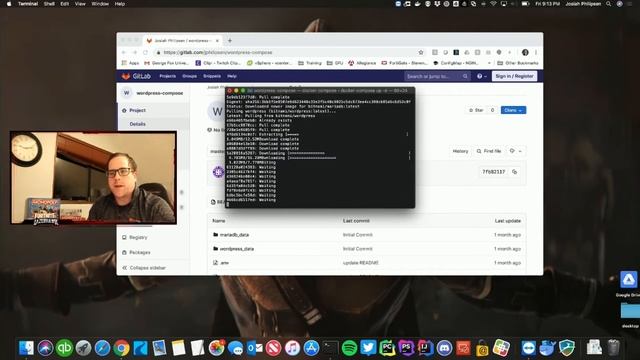The image size is (640, 360).
Task: Select the Josiah Philipsen wordpress tab
Action: pyautogui.click(x=183, y=40)
